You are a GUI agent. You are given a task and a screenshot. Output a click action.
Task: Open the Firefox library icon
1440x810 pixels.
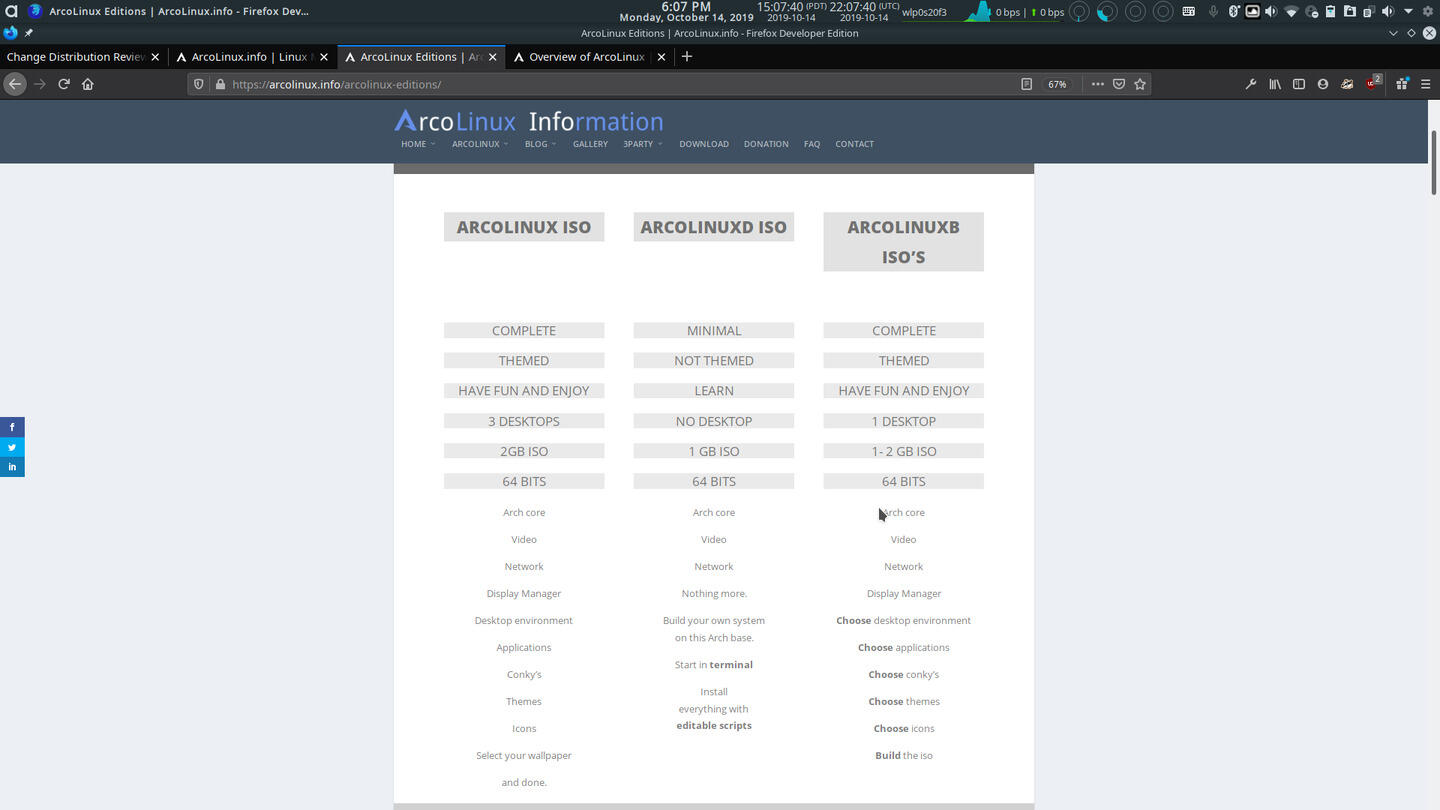[x=1275, y=84]
